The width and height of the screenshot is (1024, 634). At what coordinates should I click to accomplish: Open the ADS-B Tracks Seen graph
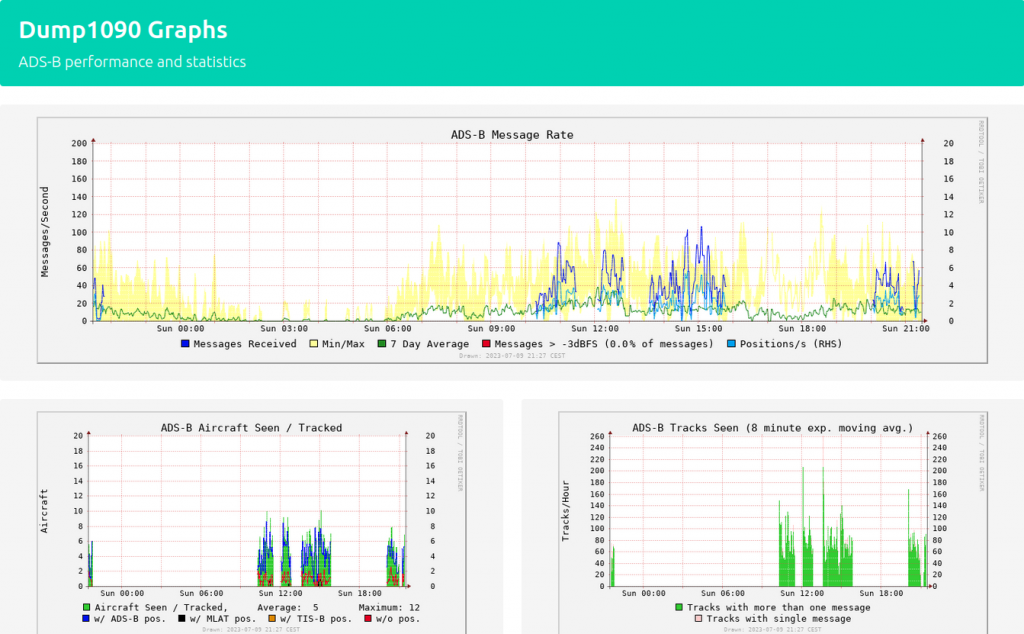(773, 522)
